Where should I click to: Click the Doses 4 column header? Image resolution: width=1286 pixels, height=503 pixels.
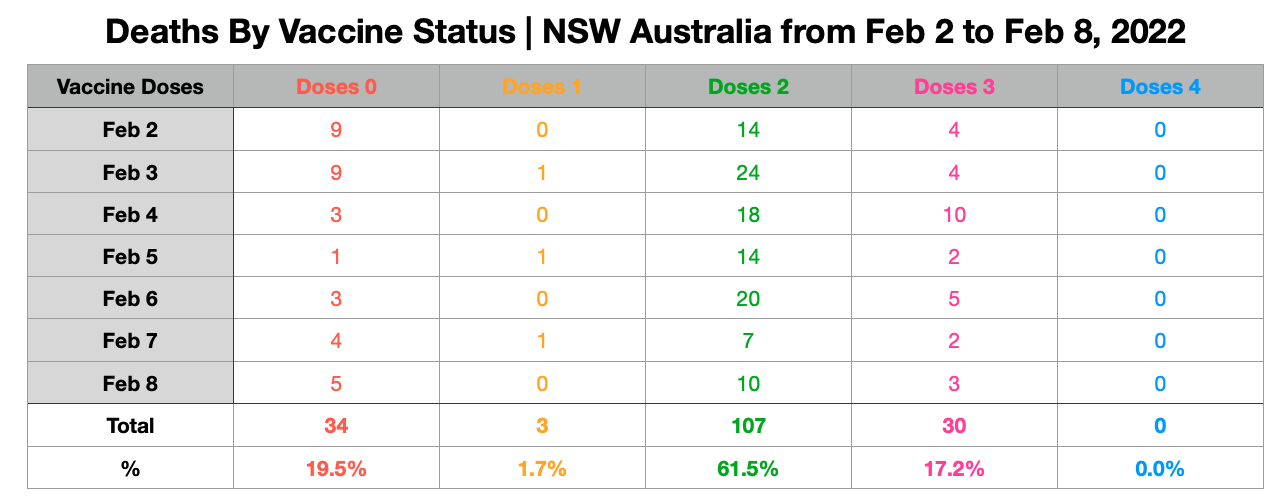click(1160, 87)
